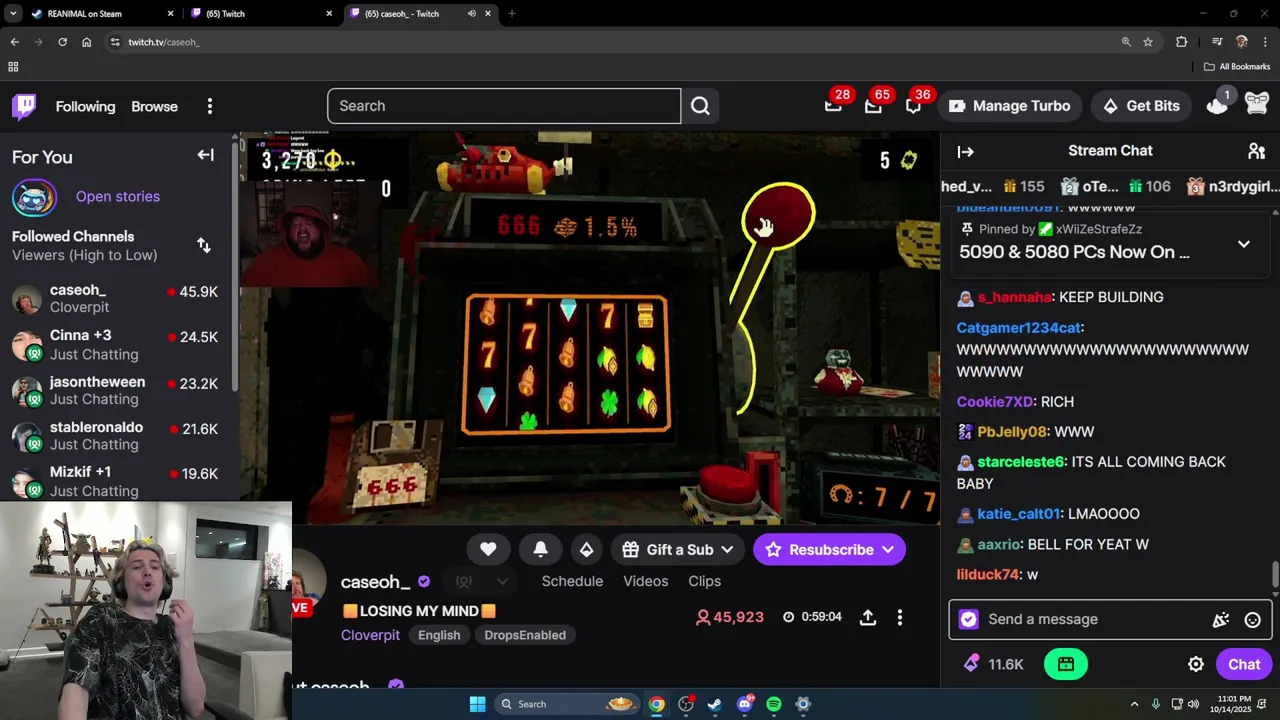Open the Resubscribe dropdown button
Viewport: 1280px width, 720px height.
829,549
